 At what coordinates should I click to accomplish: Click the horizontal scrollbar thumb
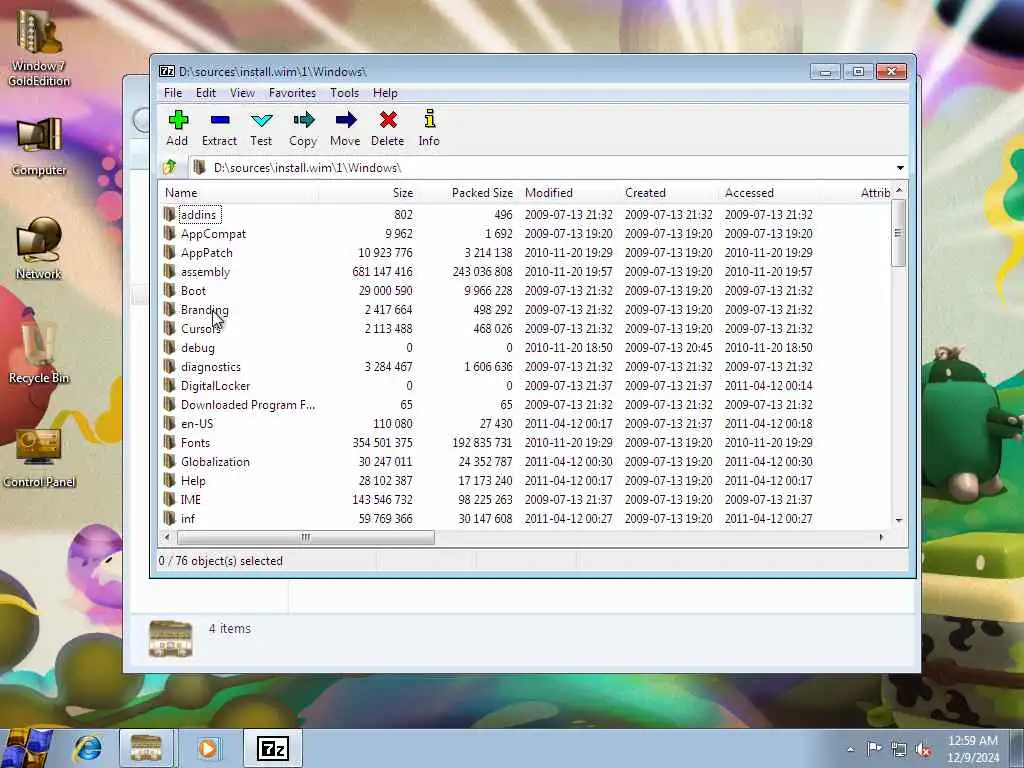306,537
